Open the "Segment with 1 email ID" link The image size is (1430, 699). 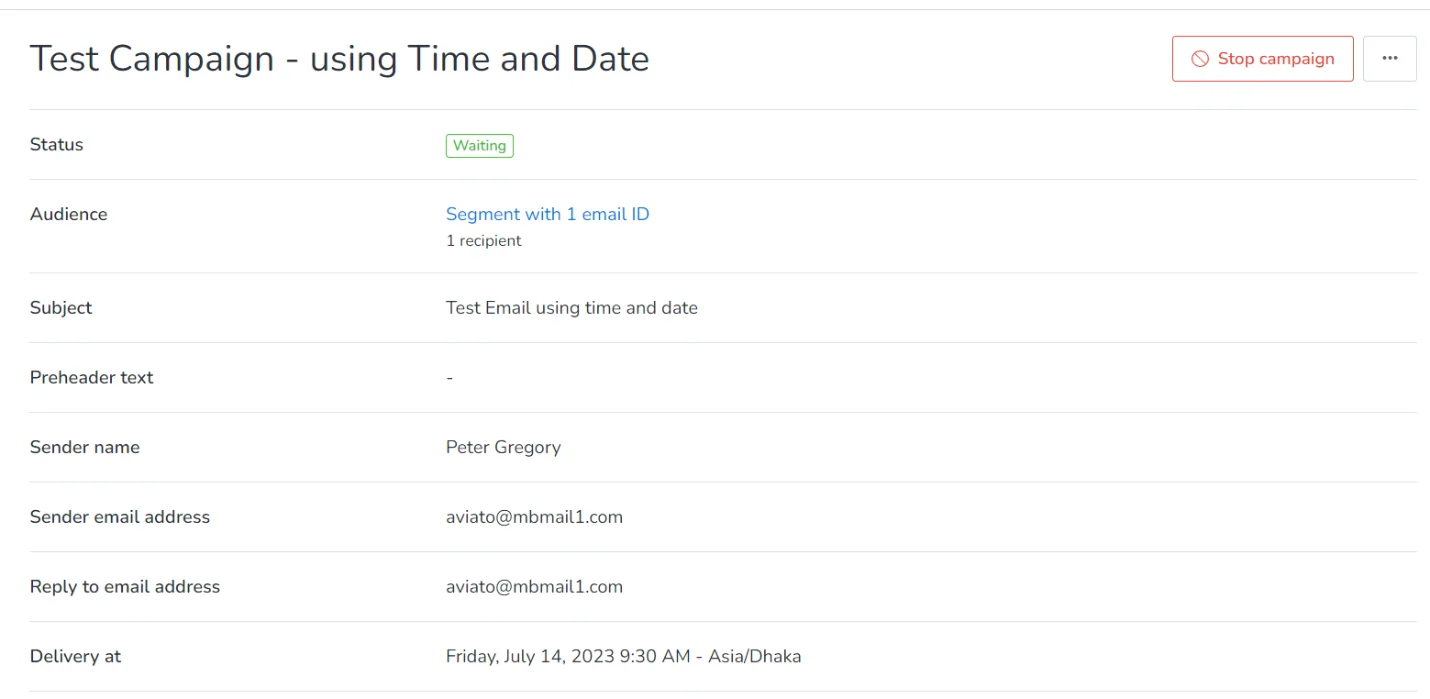[x=547, y=214]
